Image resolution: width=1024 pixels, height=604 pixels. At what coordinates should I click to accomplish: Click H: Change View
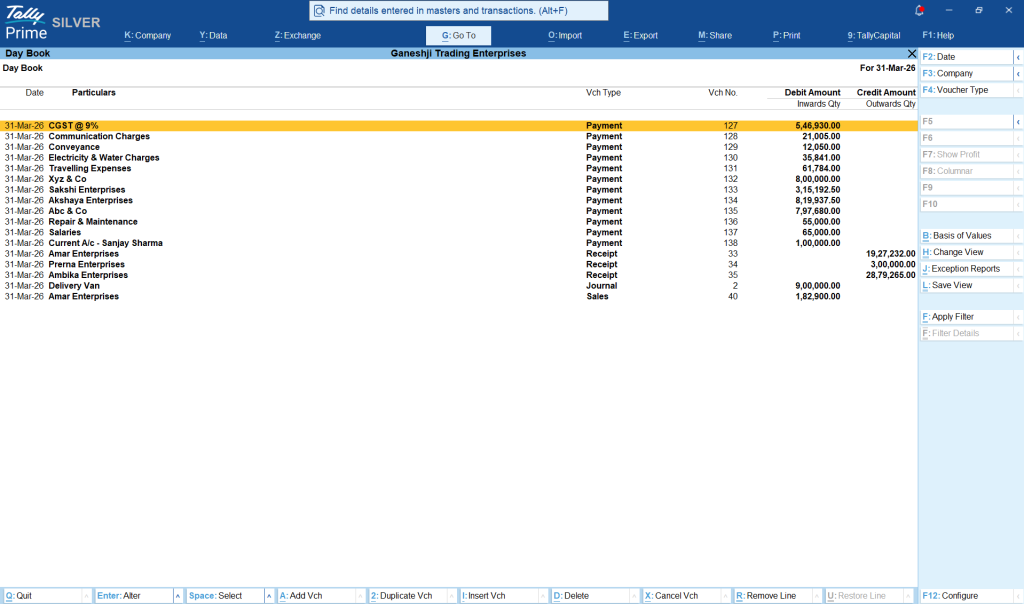click(967, 252)
